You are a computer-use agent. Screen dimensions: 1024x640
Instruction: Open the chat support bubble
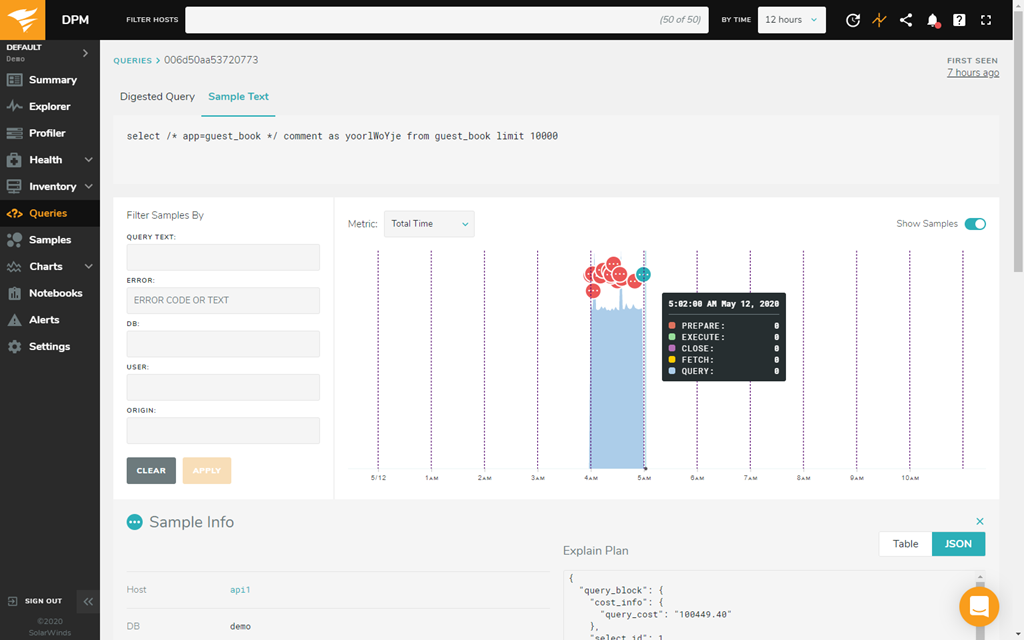pyautogui.click(x=979, y=606)
